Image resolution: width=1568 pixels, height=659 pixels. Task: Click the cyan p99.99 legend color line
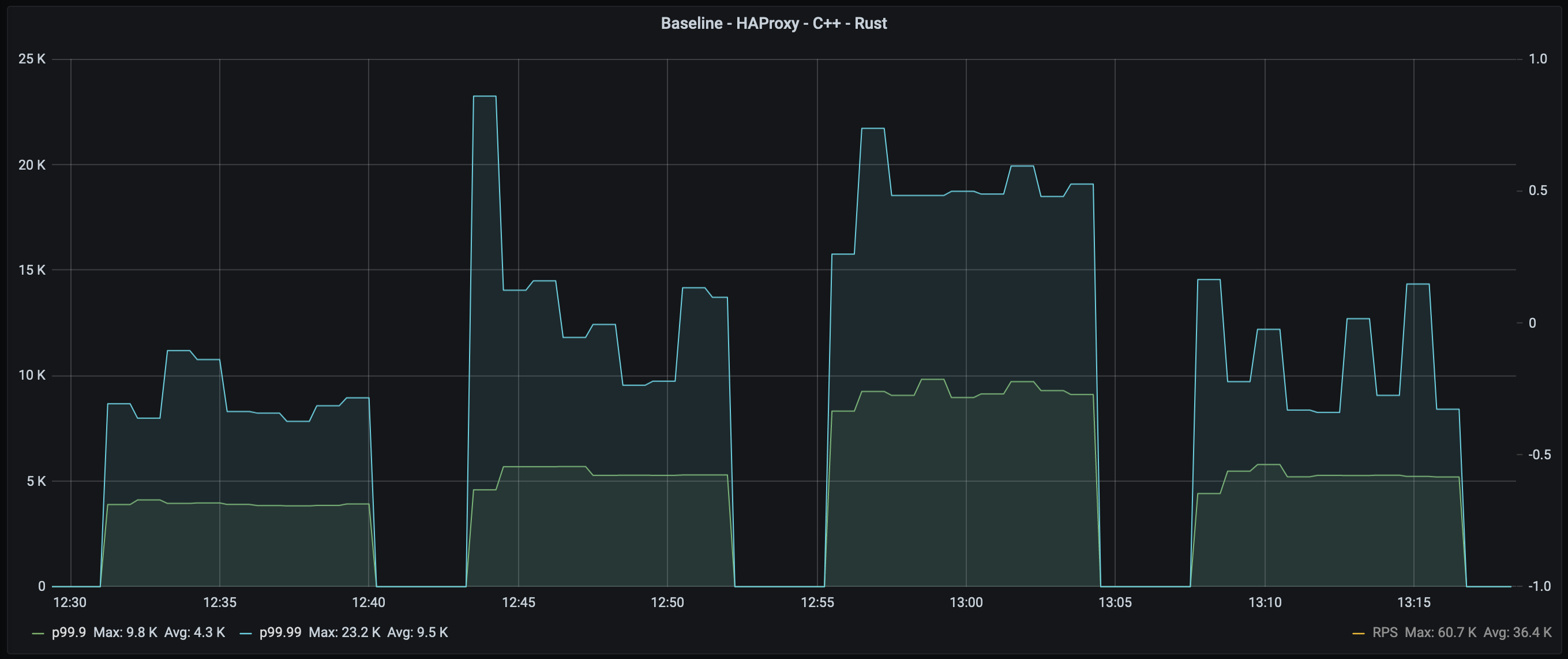coord(246,634)
